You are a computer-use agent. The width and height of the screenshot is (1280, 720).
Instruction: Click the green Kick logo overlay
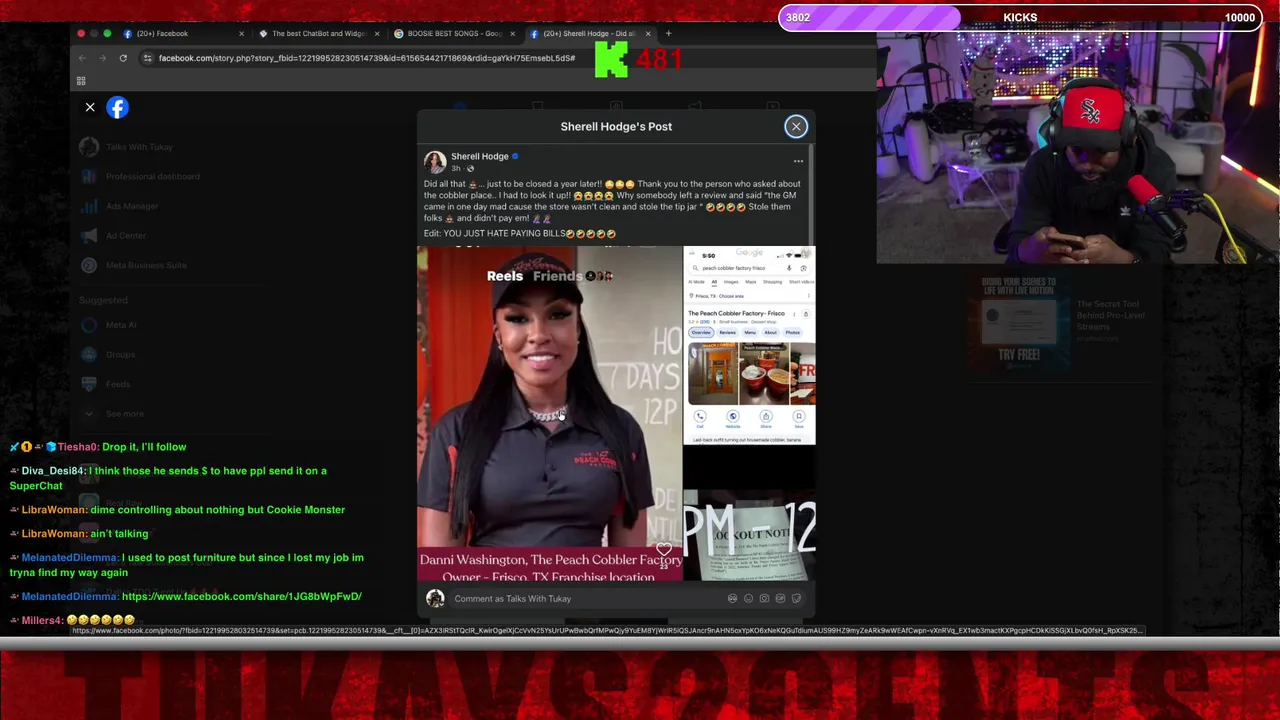(x=611, y=60)
